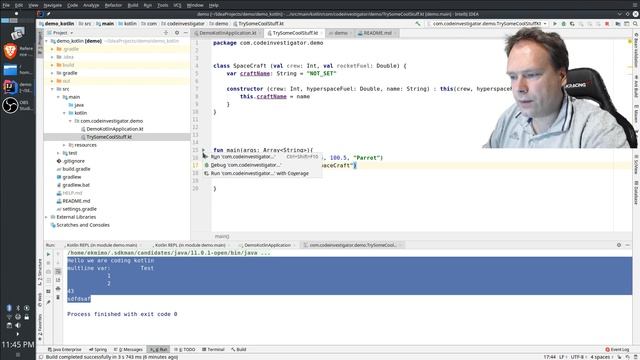Switch to first Kotlin REPL run tab

tap(102, 245)
